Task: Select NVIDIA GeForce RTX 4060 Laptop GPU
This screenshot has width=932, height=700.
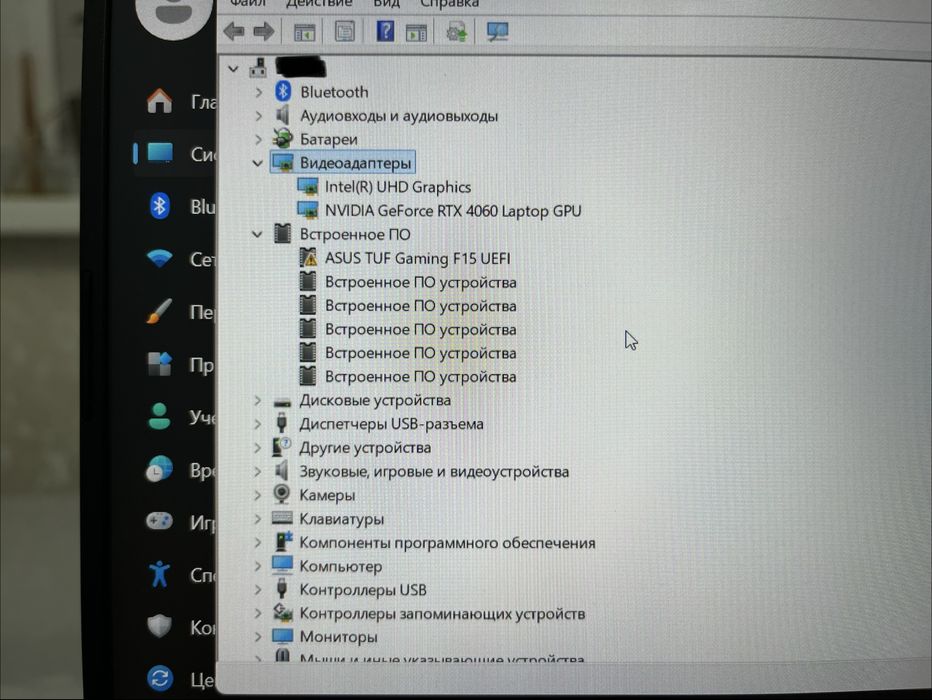Action: click(x=453, y=211)
